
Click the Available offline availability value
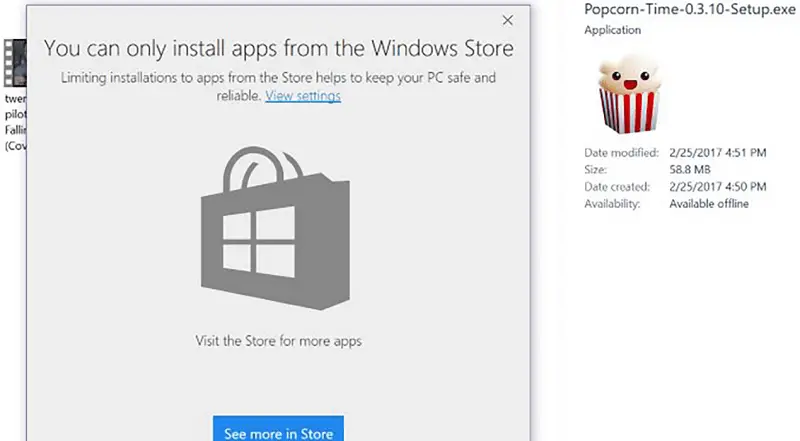tap(709, 204)
